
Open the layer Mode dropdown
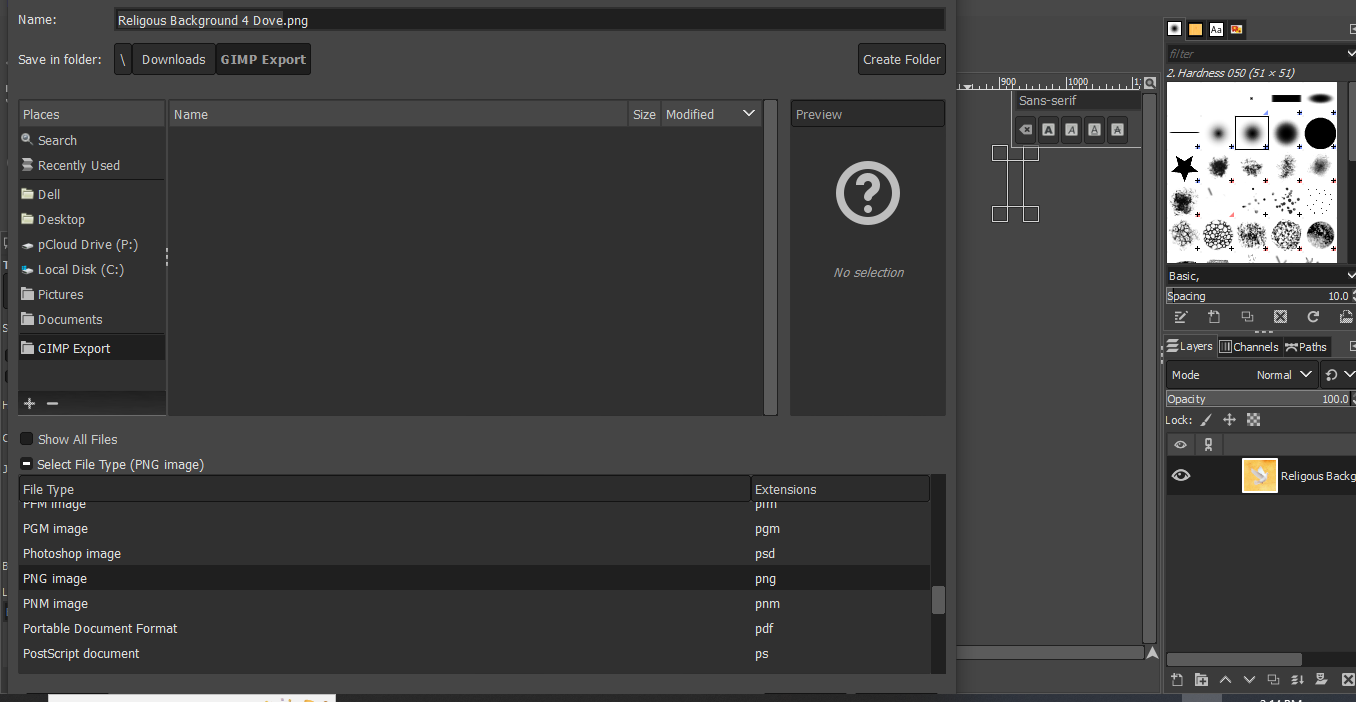(1242, 375)
